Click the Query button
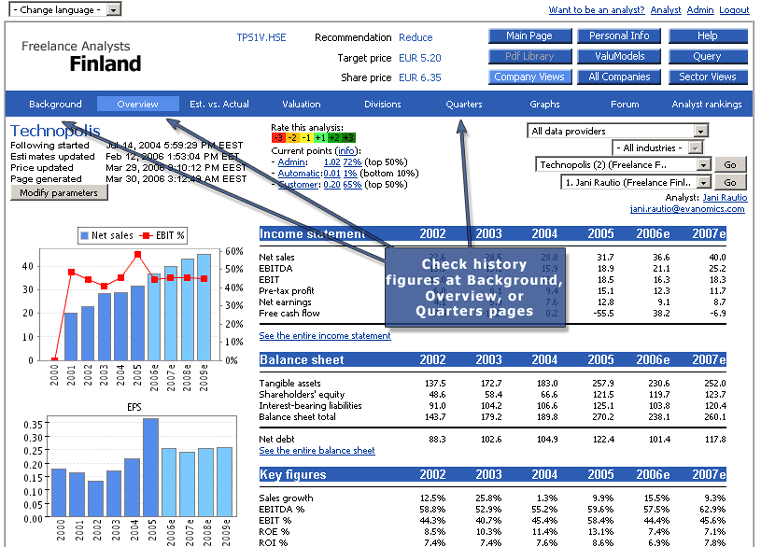Screen dimensions: 761x547 point(708,56)
